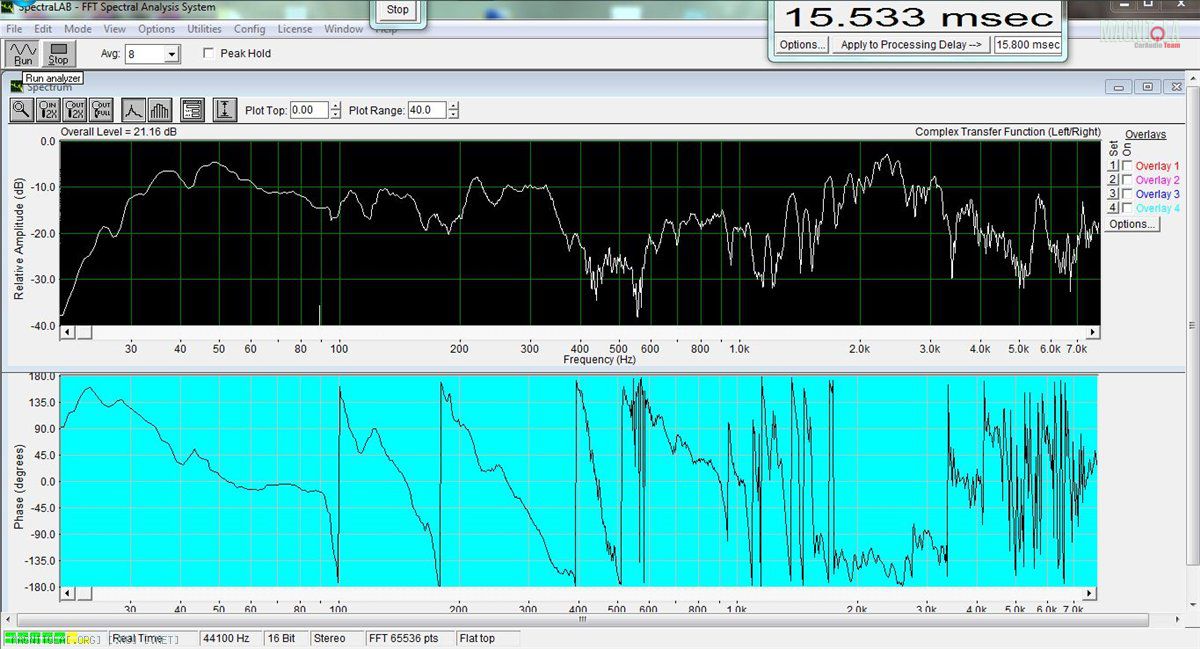Screen dimensions: 1200x649
Task: Open the Window menu
Action: pyautogui.click(x=344, y=29)
